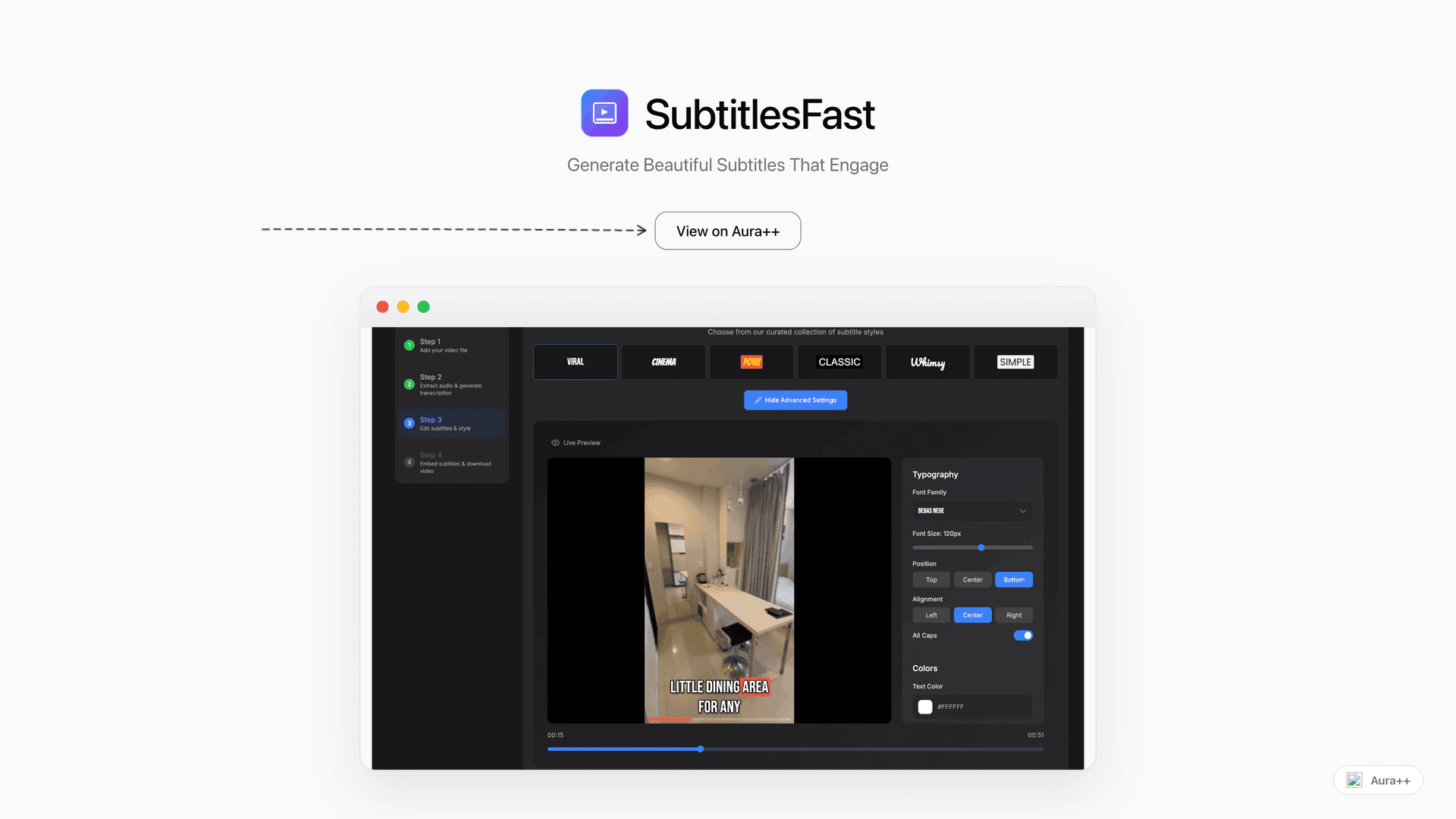Click the #FFFFFF text color field
The height and width of the screenshot is (819, 1456).
click(x=972, y=707)
